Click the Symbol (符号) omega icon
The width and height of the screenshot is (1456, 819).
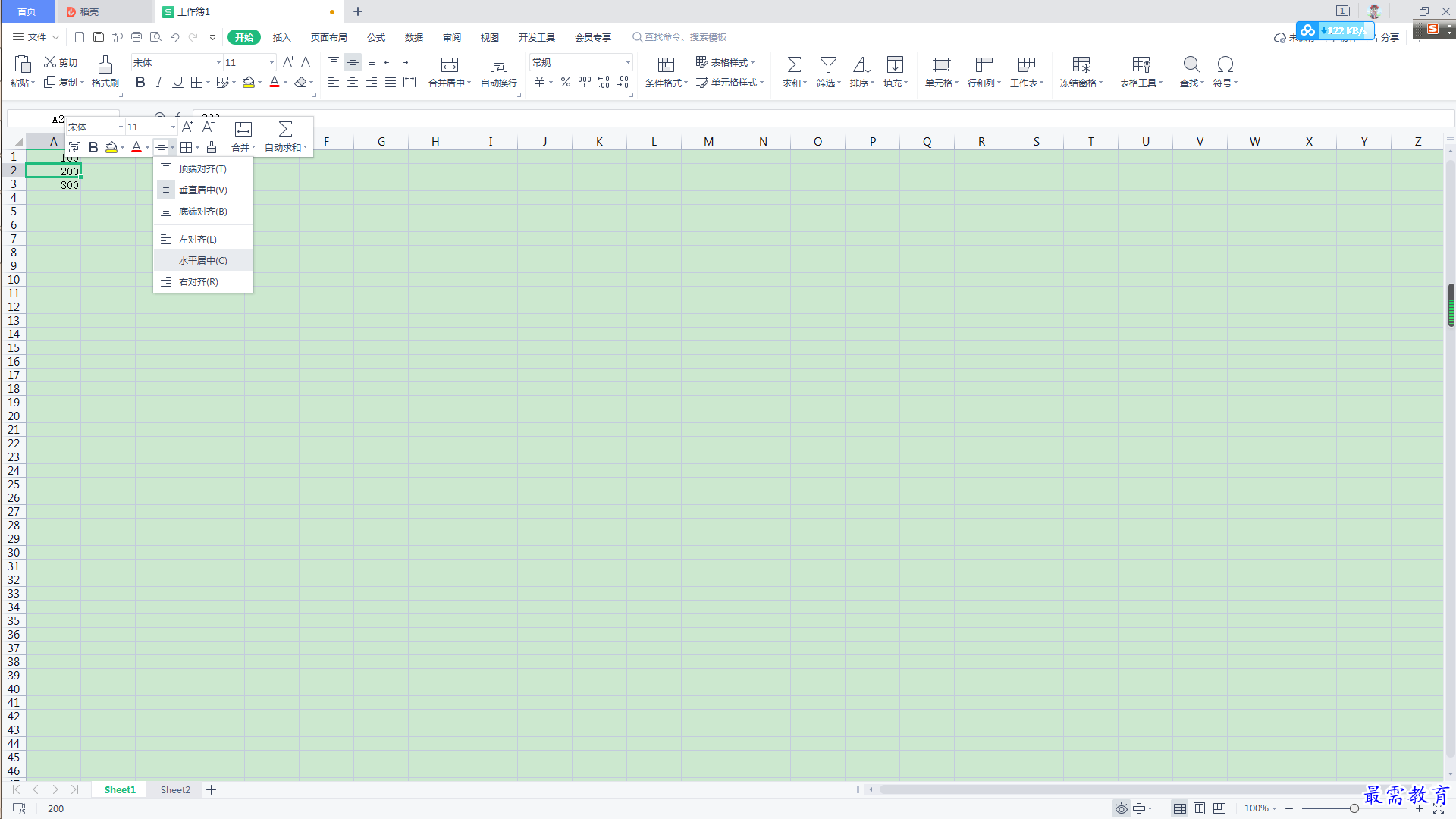(1225, 64)
